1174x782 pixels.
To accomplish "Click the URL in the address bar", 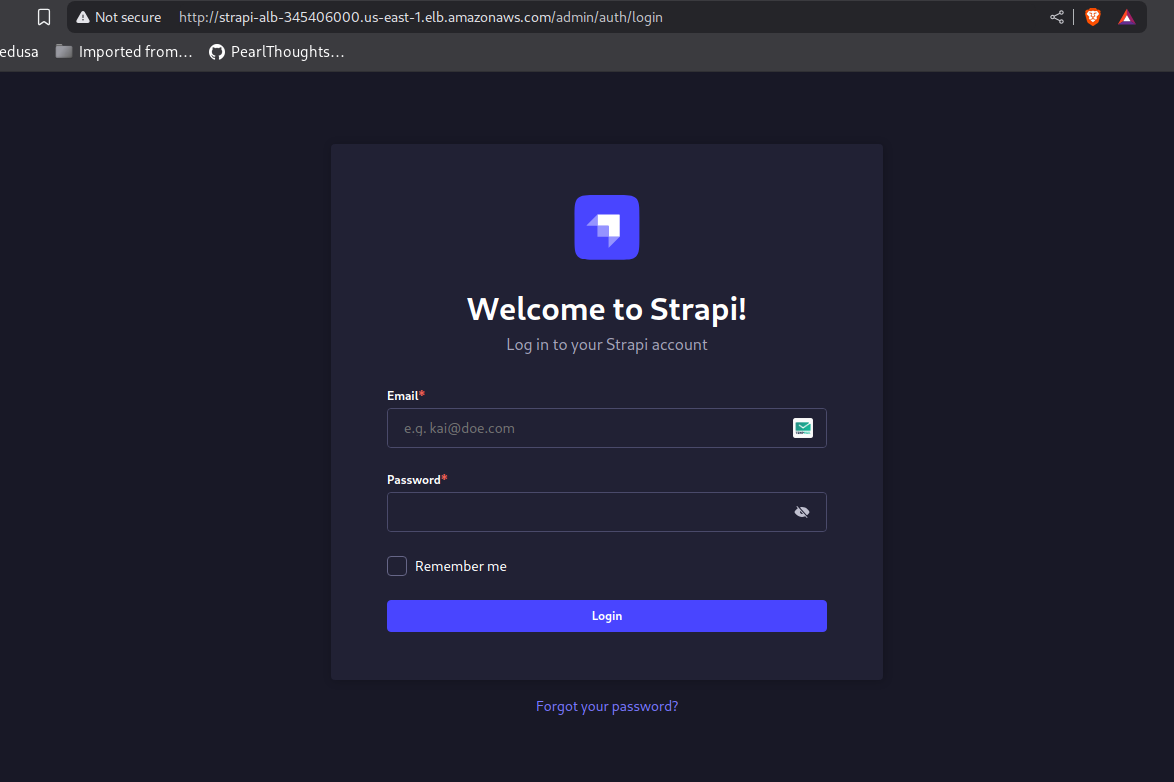I will 421,17.
